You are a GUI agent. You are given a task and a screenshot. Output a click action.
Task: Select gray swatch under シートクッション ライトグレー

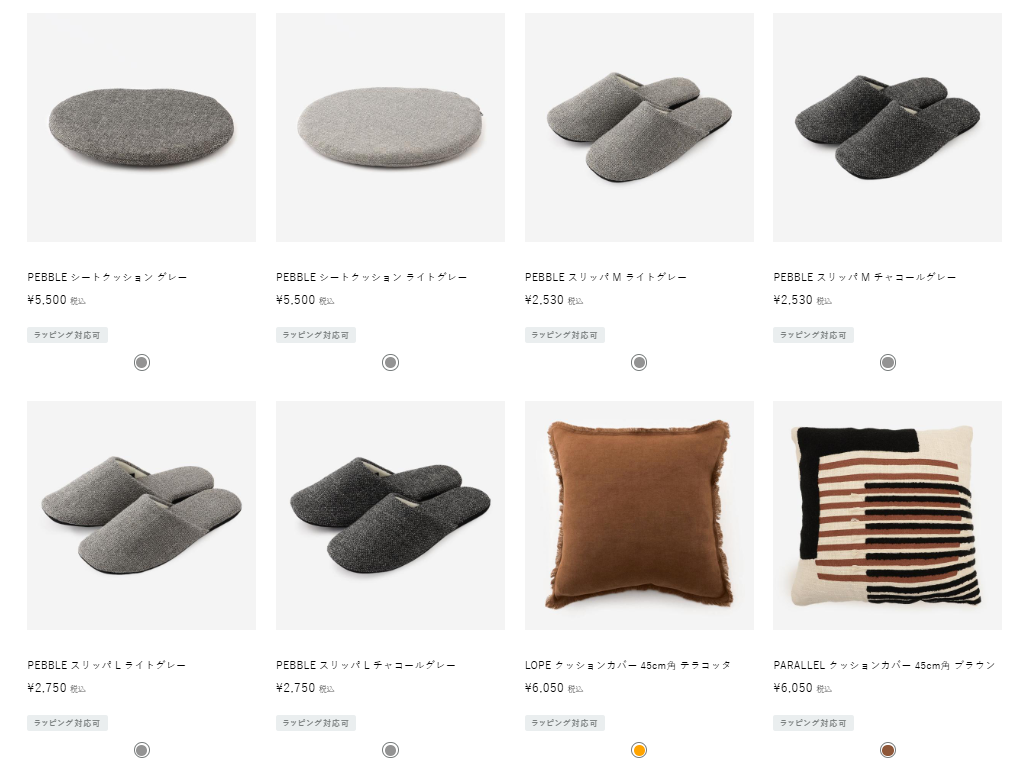click(390, 362)
